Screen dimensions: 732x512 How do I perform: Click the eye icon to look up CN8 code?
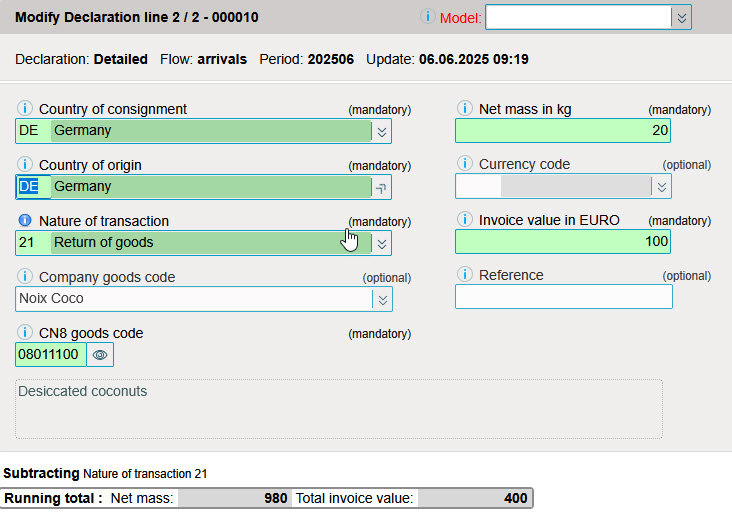point(100,355)
